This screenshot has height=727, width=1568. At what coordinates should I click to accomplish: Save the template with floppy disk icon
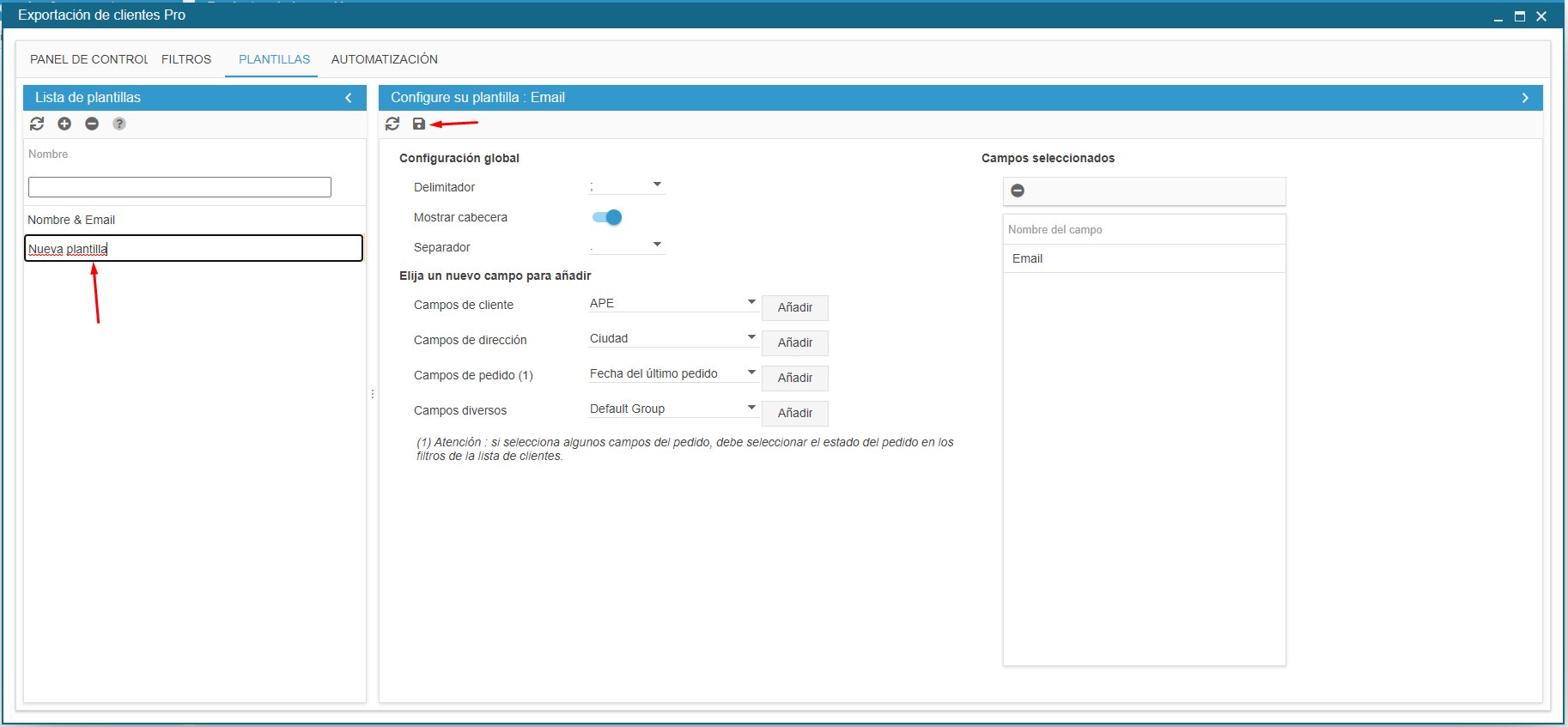click(x=419, y=124)
